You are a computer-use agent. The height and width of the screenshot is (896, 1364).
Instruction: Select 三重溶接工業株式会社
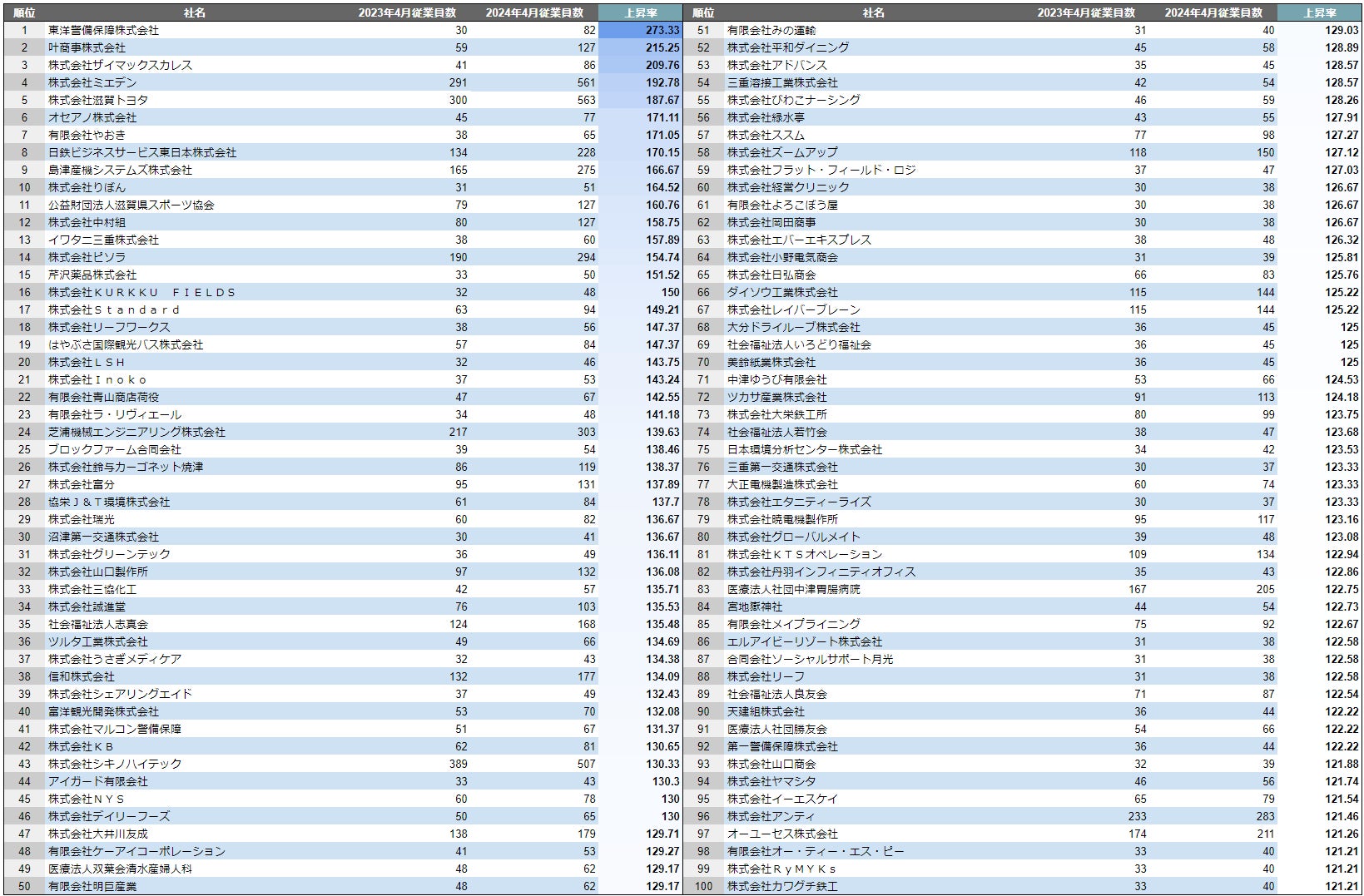pyautogui.click(x=782, y=82)
